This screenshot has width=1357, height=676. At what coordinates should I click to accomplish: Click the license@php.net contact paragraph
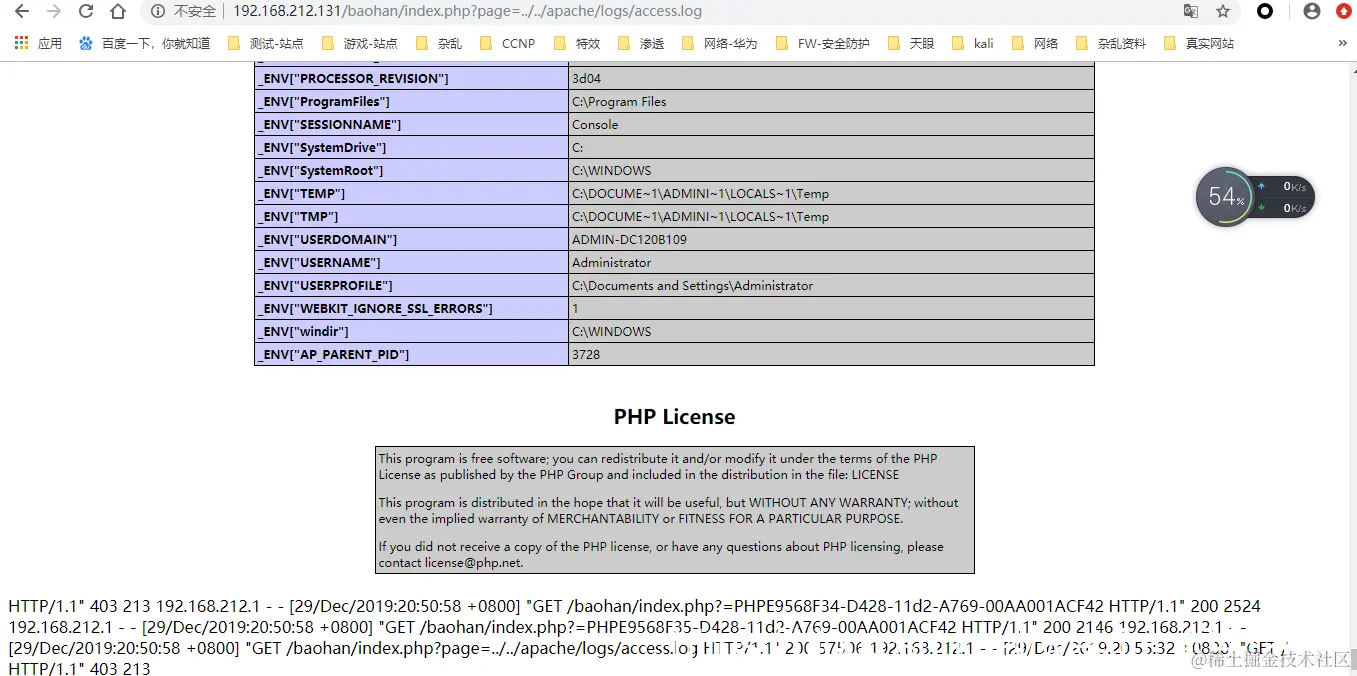pyautogui.click(x=661, y=554)
